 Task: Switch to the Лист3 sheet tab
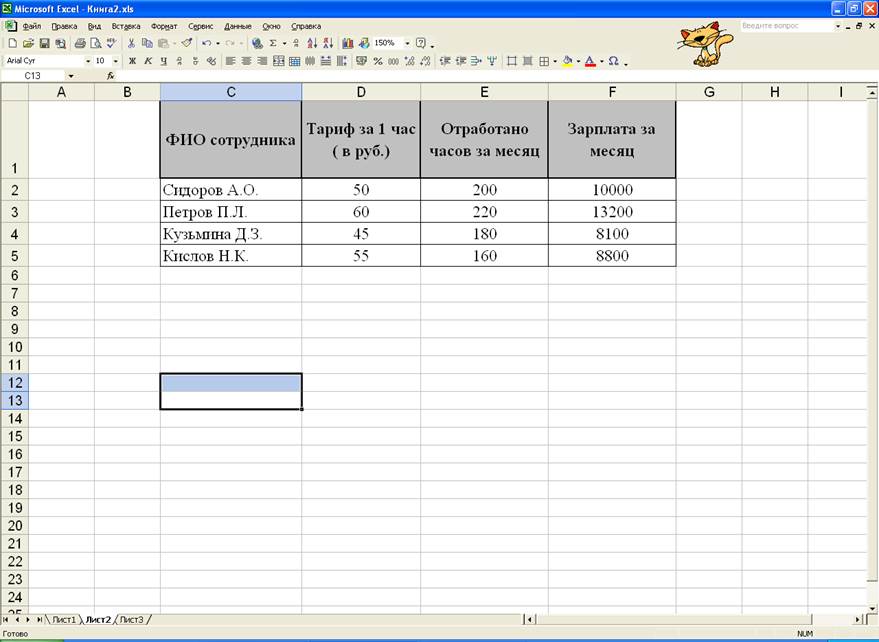132,620
